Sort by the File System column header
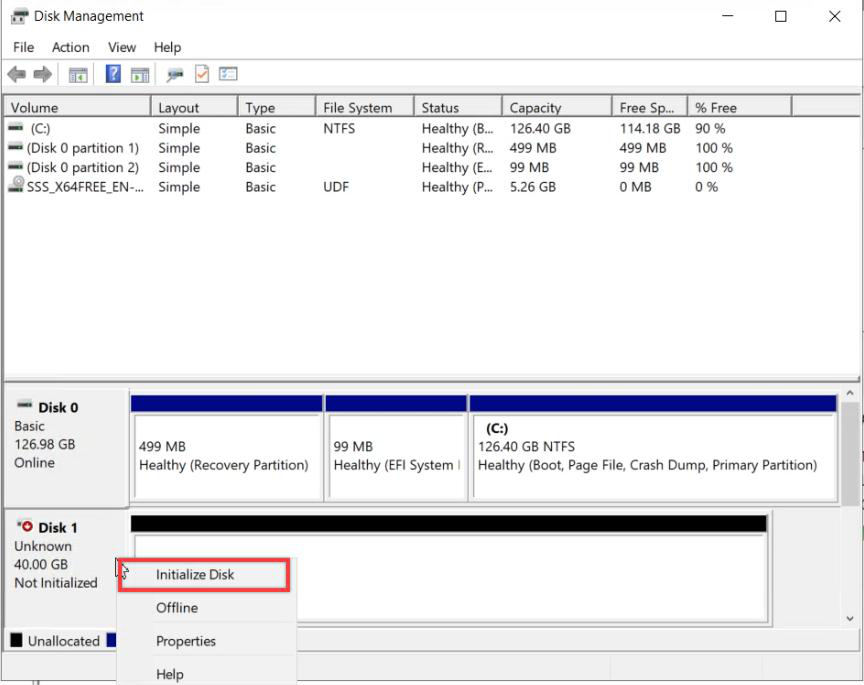 pos(365,107)
